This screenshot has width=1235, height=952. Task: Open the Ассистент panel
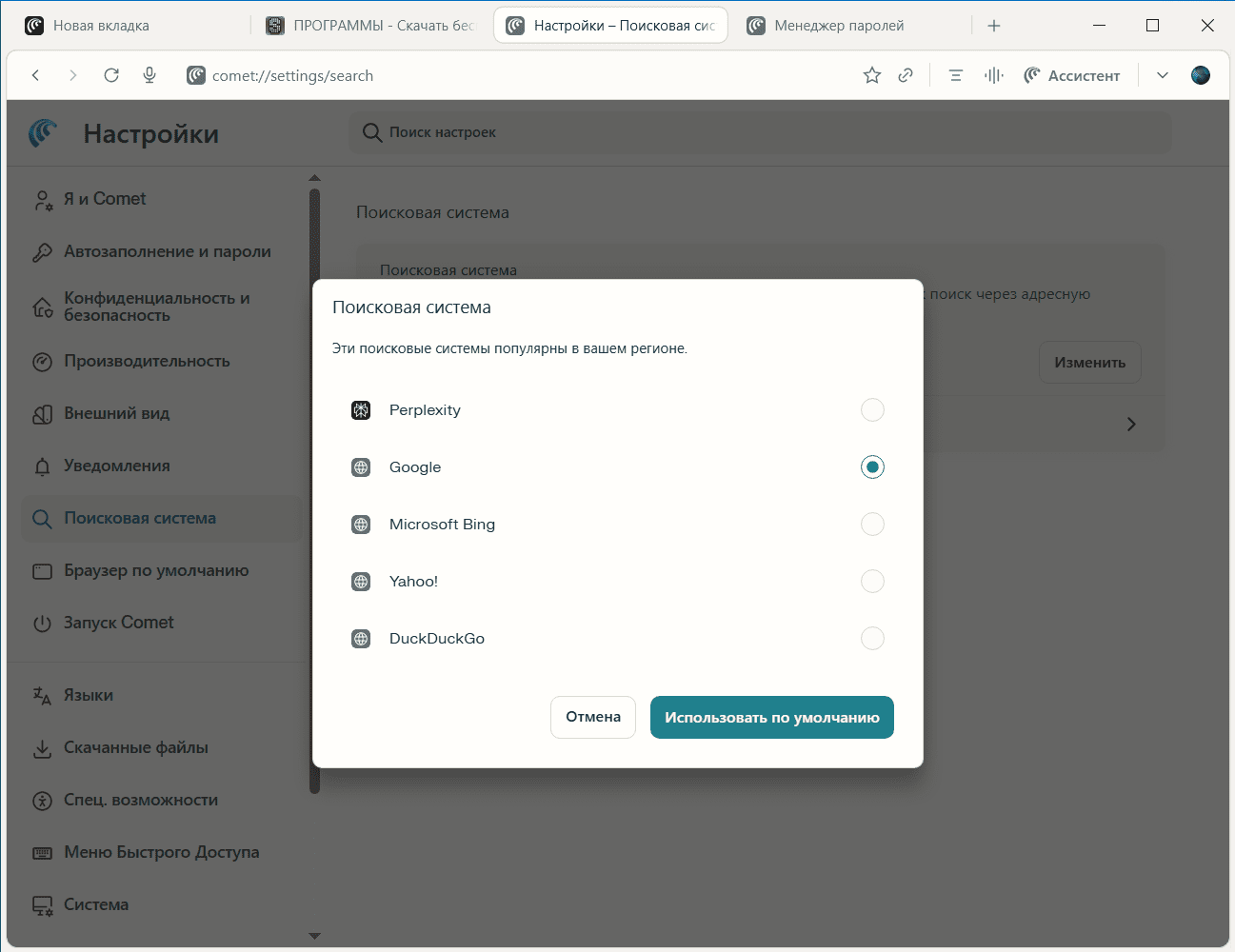coord(1072,75)
